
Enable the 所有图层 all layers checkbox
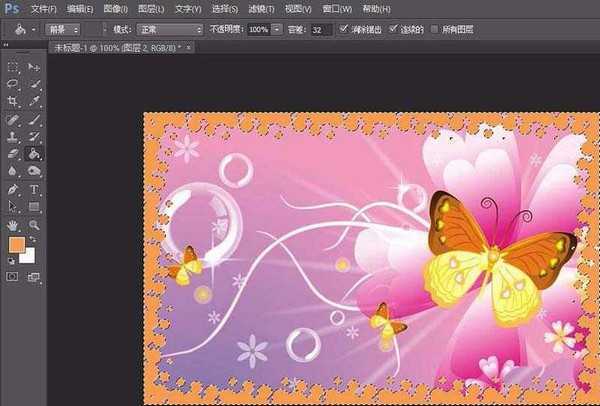[433, 31]
